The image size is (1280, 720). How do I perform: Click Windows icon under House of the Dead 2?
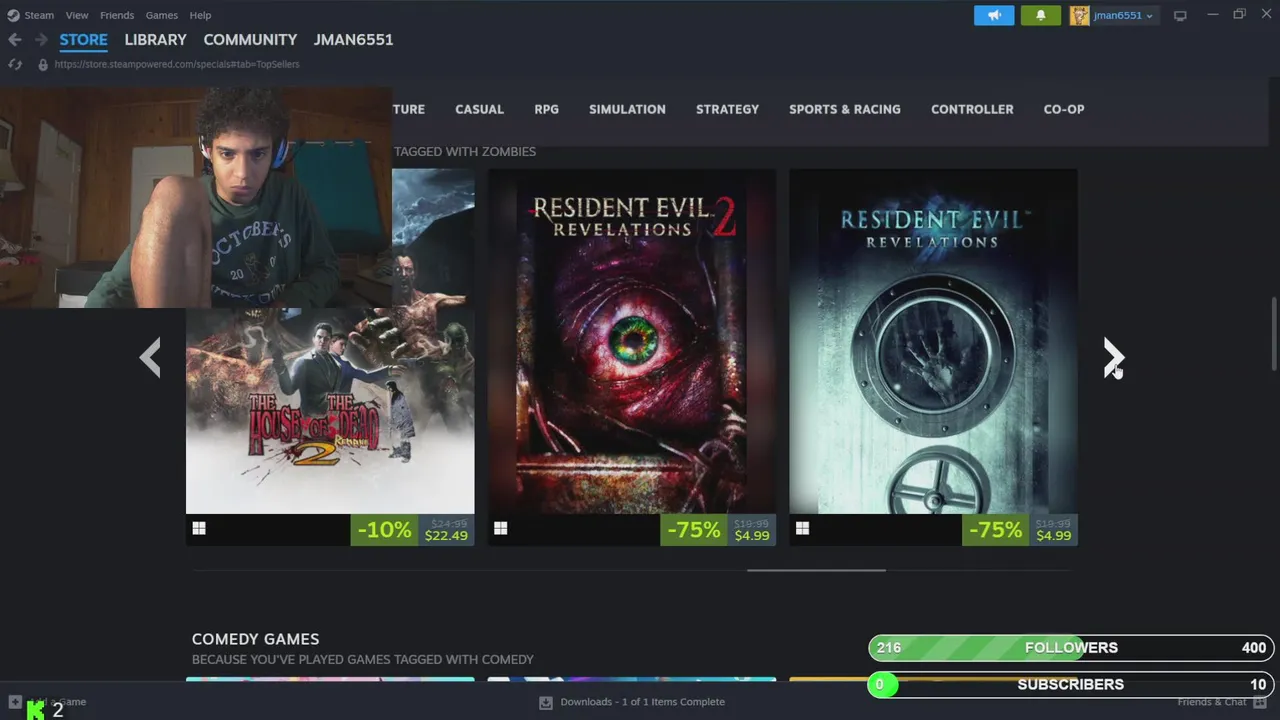(x=199, y=529)
